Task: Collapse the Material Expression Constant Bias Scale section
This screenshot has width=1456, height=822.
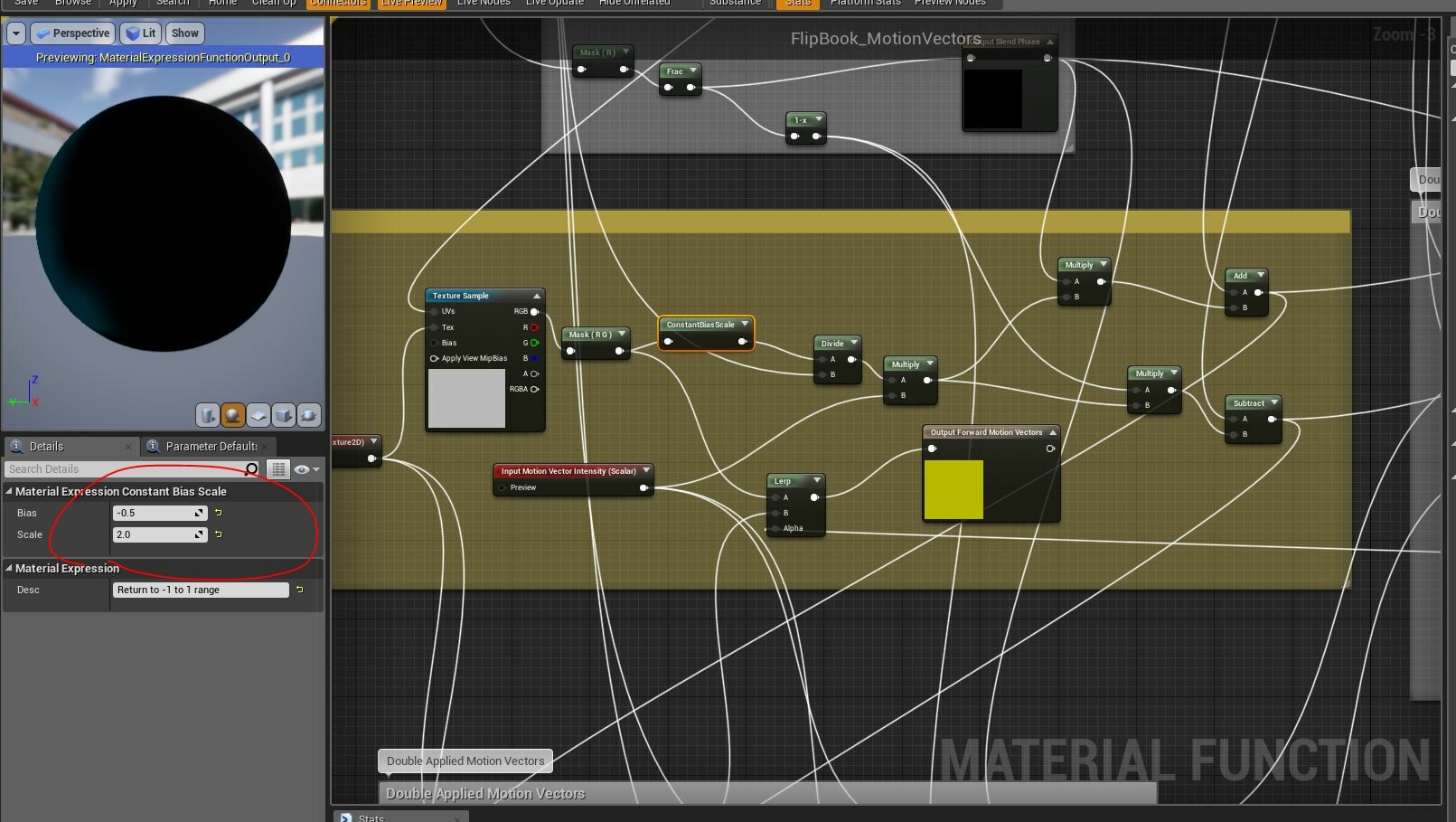Action: 8,491
